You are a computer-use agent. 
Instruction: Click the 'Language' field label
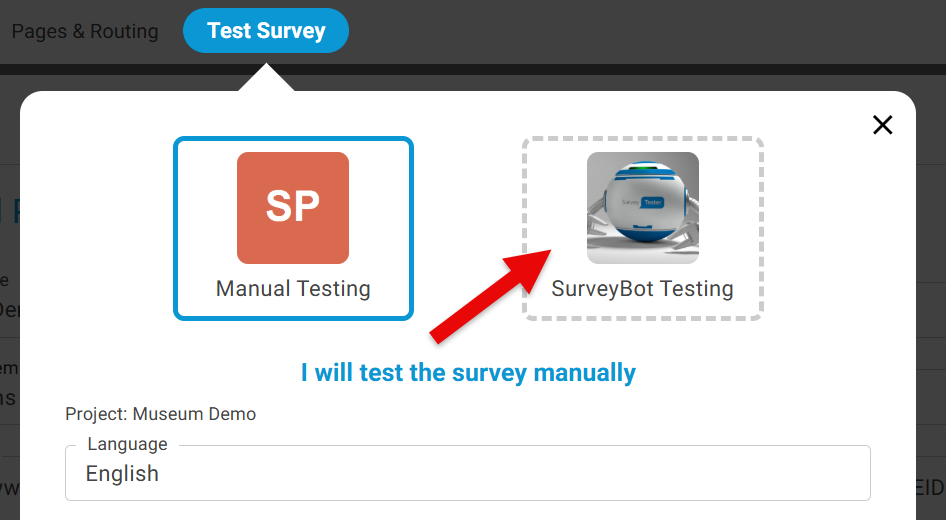pyautogui.click(x=127, y=444)
